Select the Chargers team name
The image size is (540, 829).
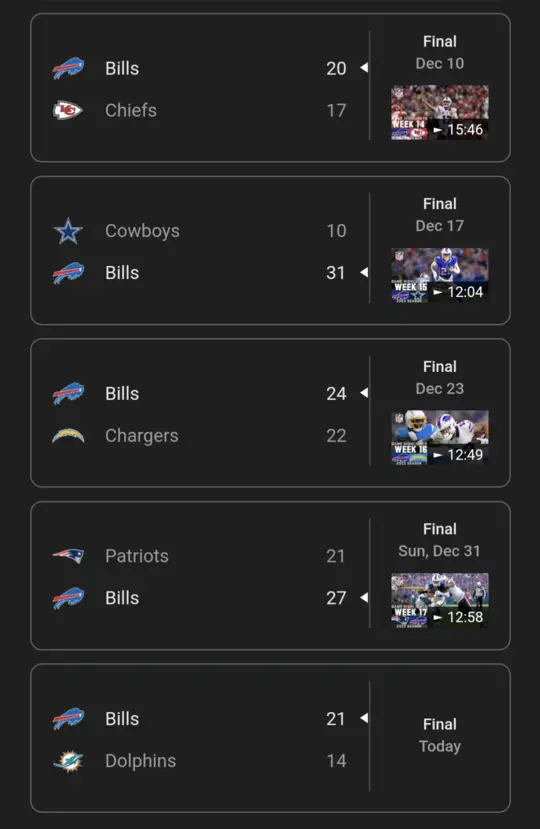(x=141, y=436)
